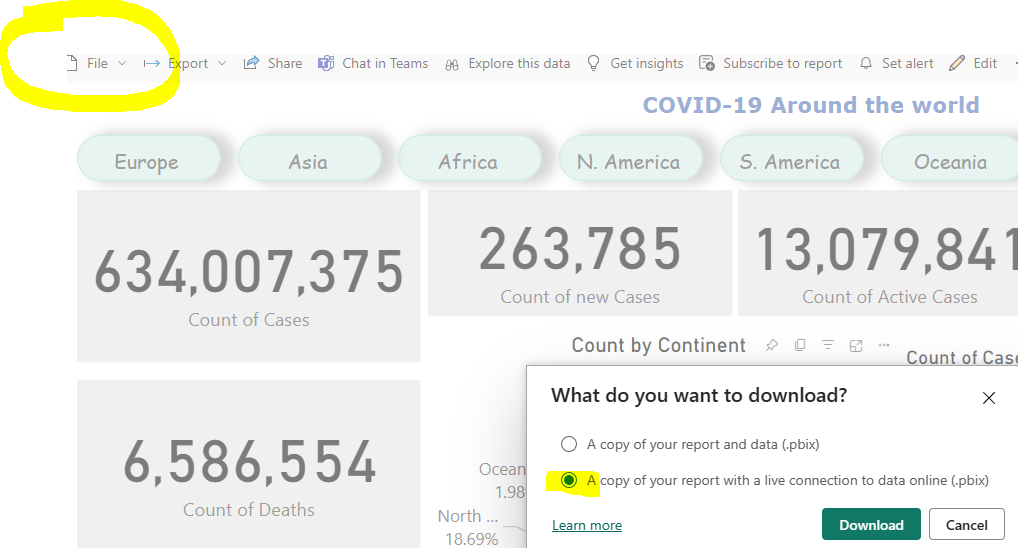
Task: Filter by the Africa button
Action: [469, 158]
